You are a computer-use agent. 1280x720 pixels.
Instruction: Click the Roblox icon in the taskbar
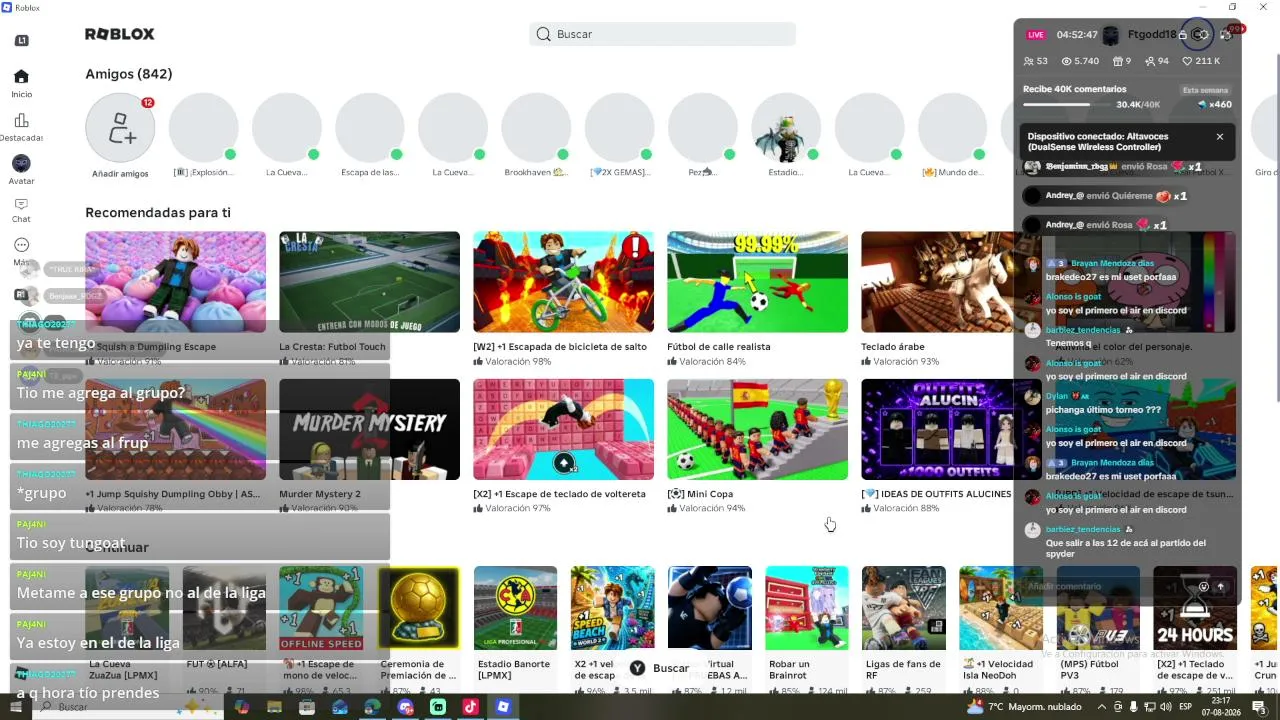pyautogui.click(x=503, y=707)
